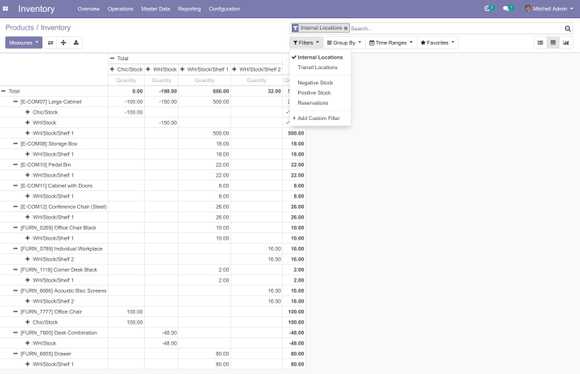Collapse the [E-COM07] Large Cabinet row

pos(47,102)
